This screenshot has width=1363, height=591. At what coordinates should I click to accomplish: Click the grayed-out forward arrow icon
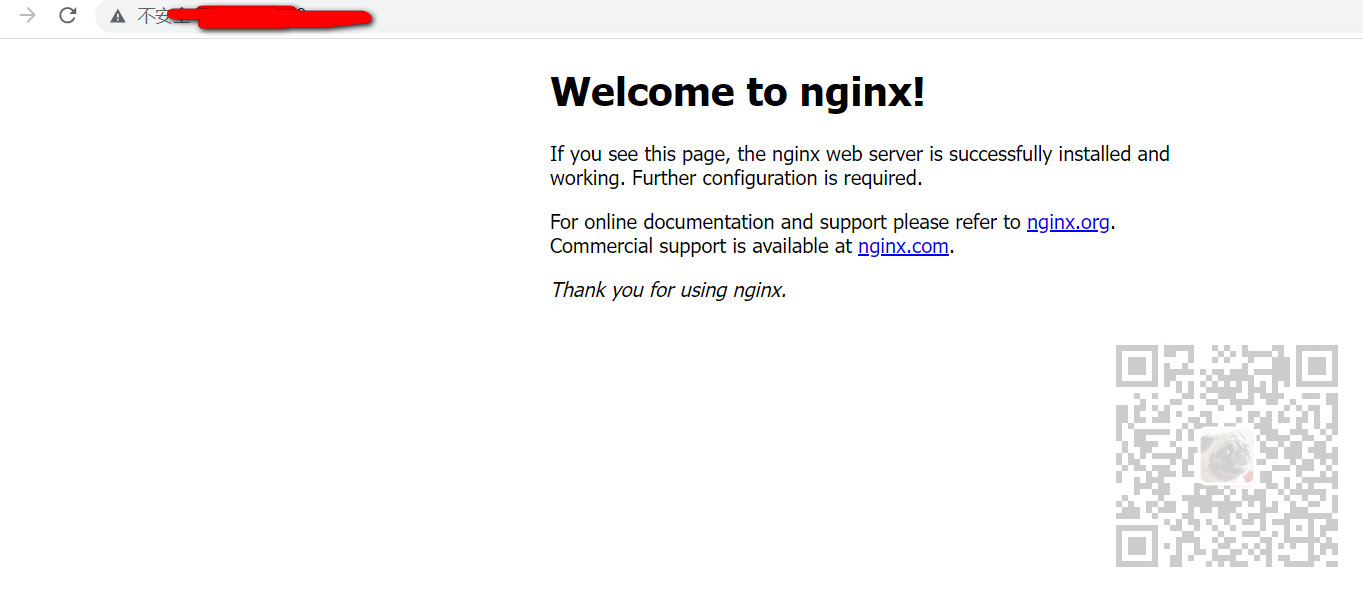[29, 16]
